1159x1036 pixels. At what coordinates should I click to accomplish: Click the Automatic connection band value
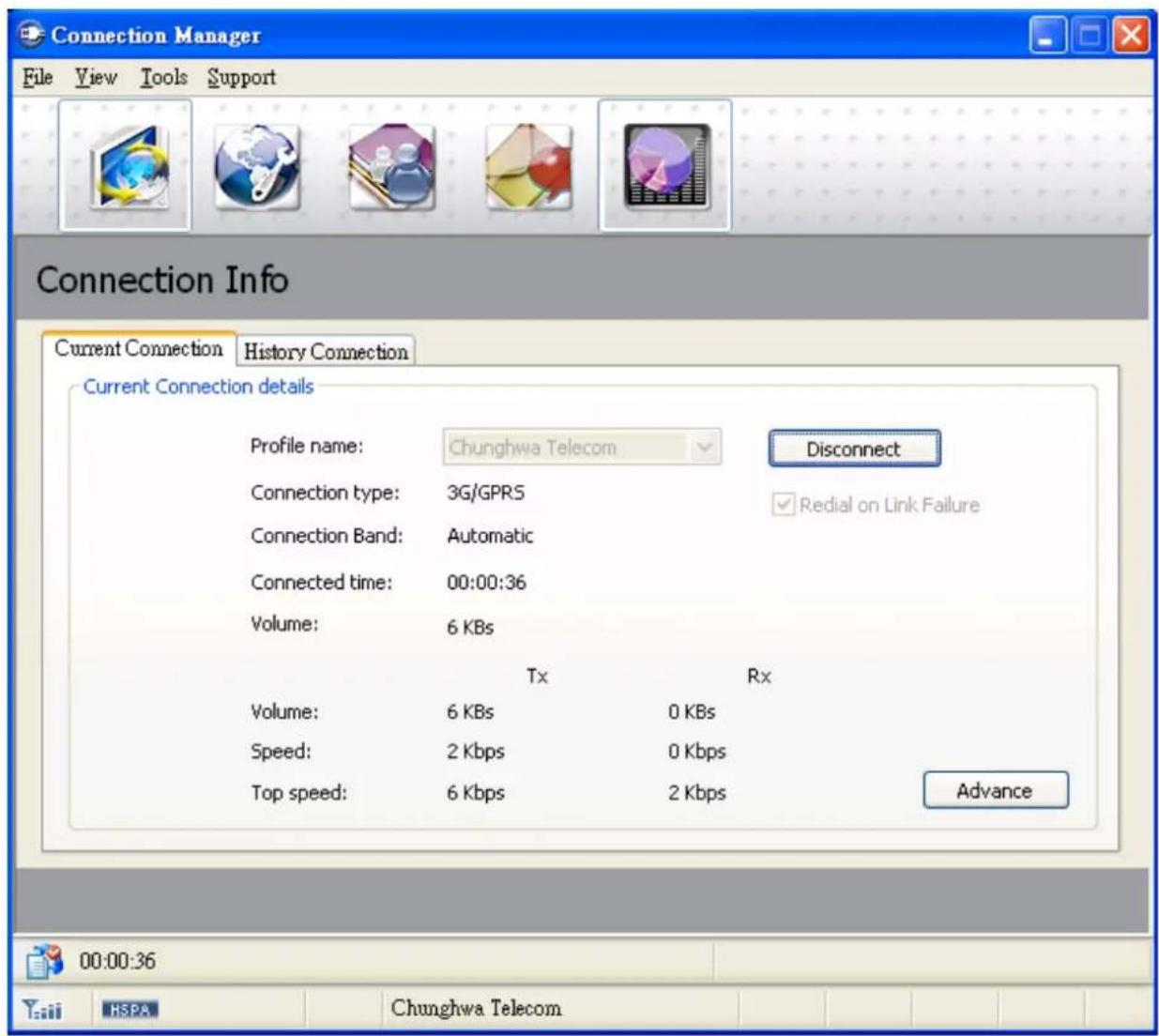(x=490, y=536)
